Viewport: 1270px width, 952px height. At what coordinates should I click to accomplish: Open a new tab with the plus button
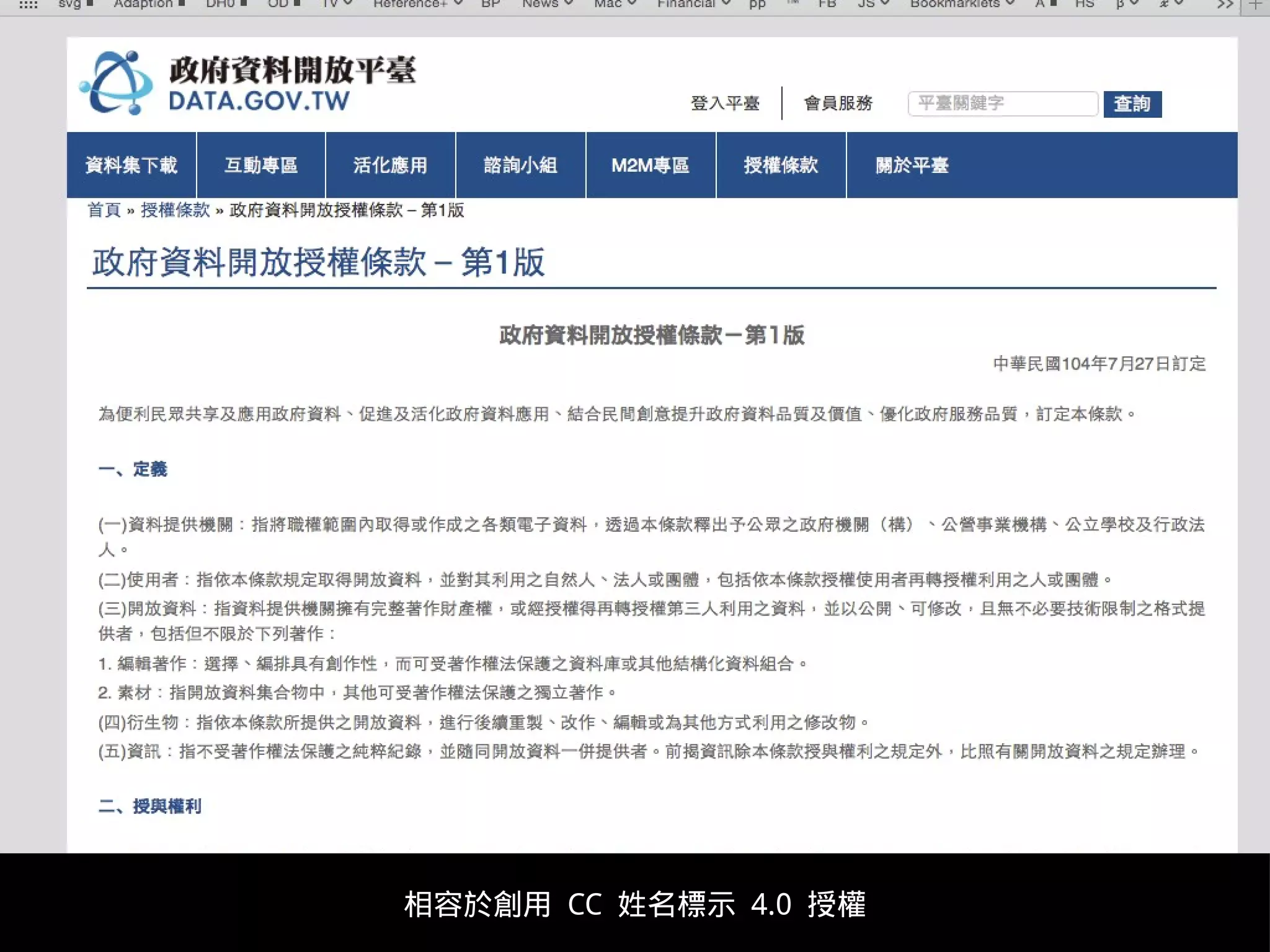[x=1255, y=4]
